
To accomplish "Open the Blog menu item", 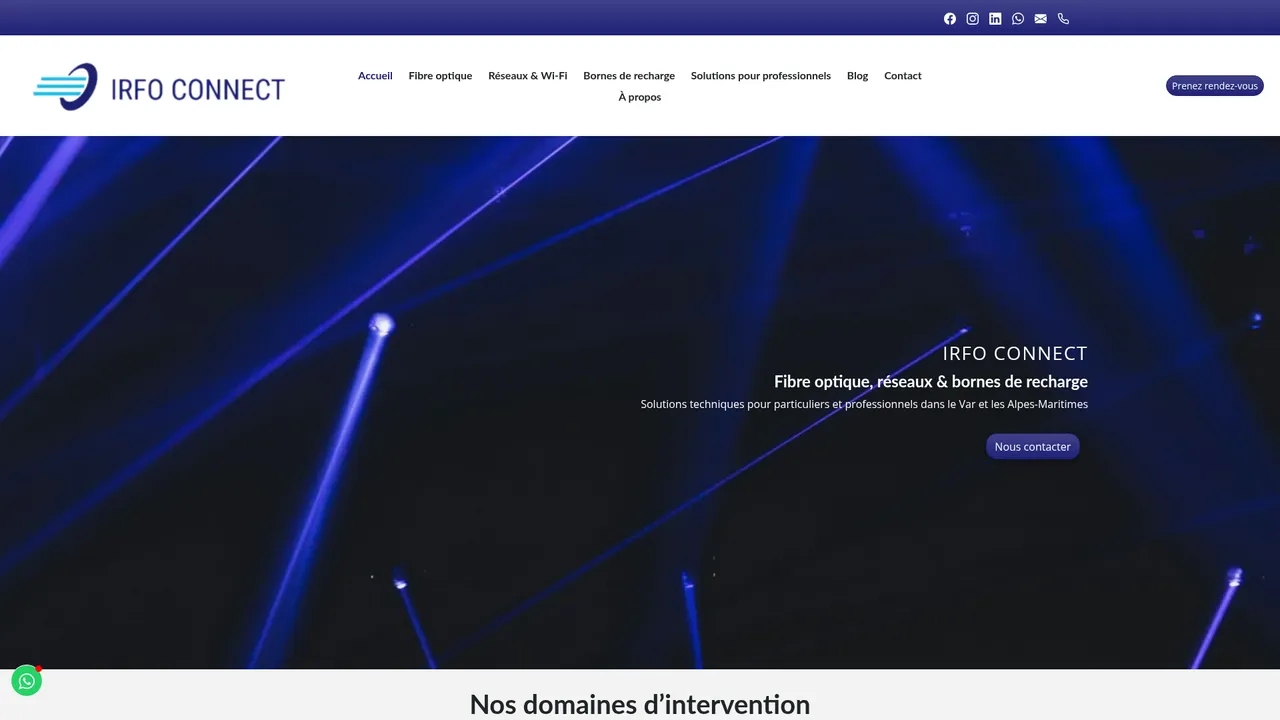I will click(x=858, y=76).
